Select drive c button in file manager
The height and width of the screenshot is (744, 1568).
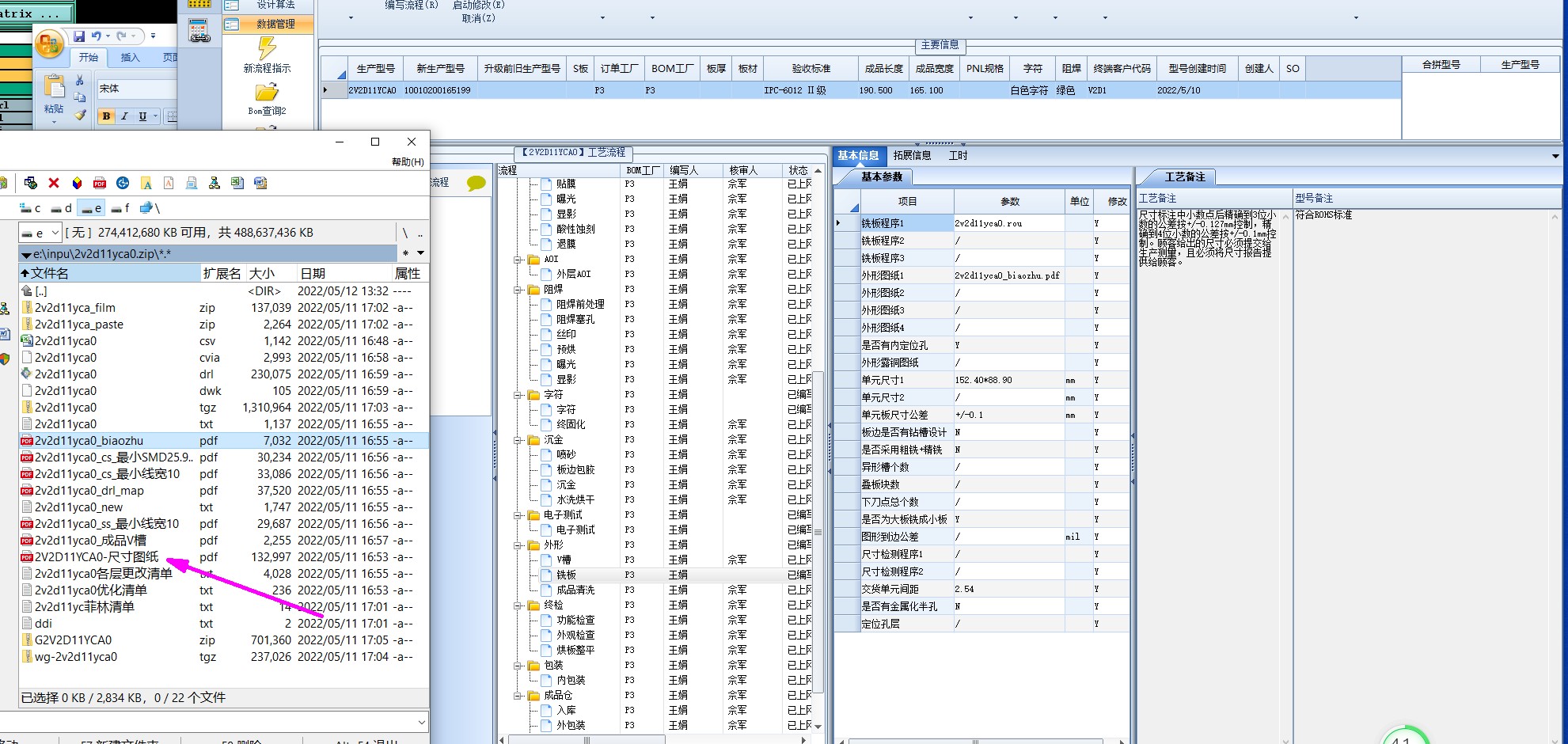coord(30,208)
